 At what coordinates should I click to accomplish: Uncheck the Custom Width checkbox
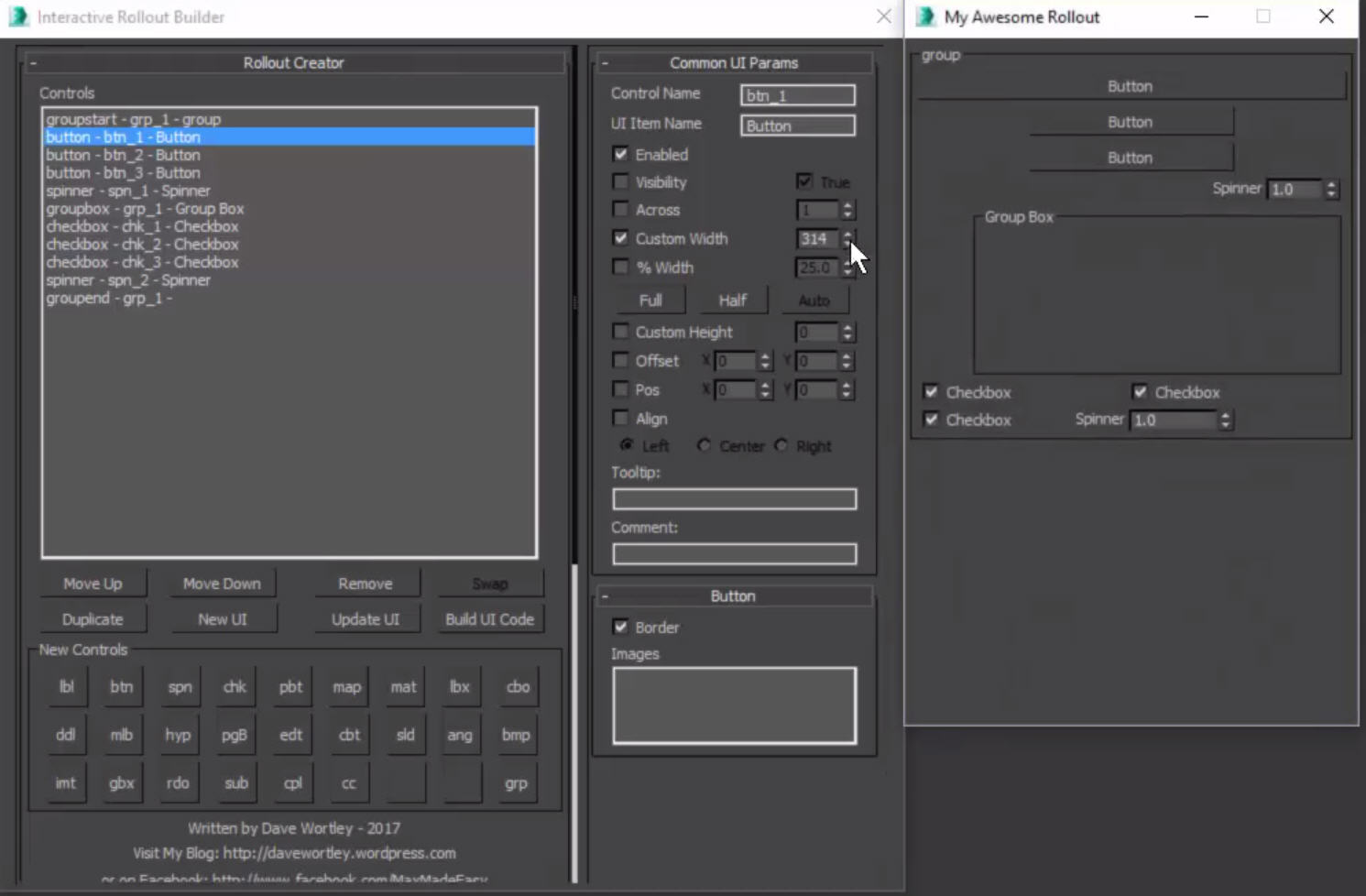[620, 238]
